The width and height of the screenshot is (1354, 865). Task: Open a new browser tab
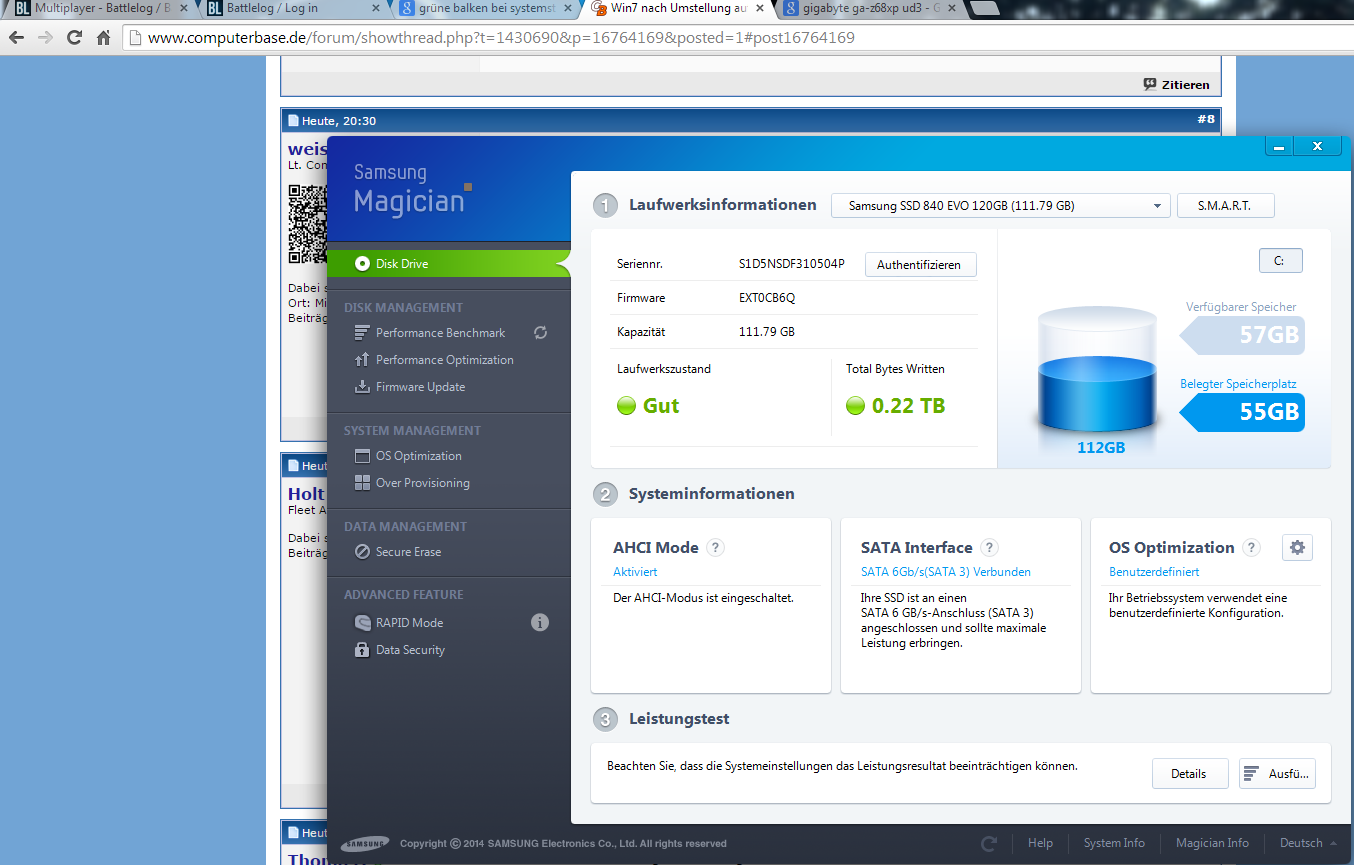[985, 10]
